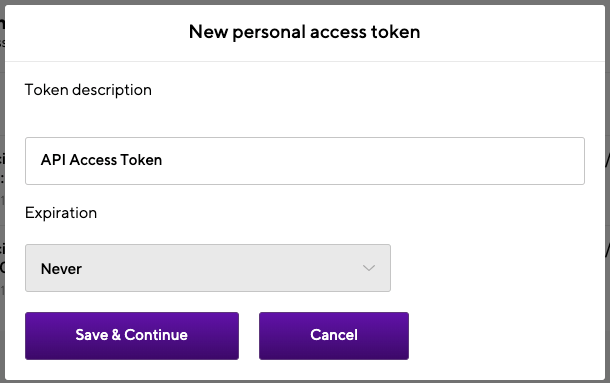This screenshot has height=383, width=610.
Task: Click the word 'Token' in the description field
Action: (141, 160)
